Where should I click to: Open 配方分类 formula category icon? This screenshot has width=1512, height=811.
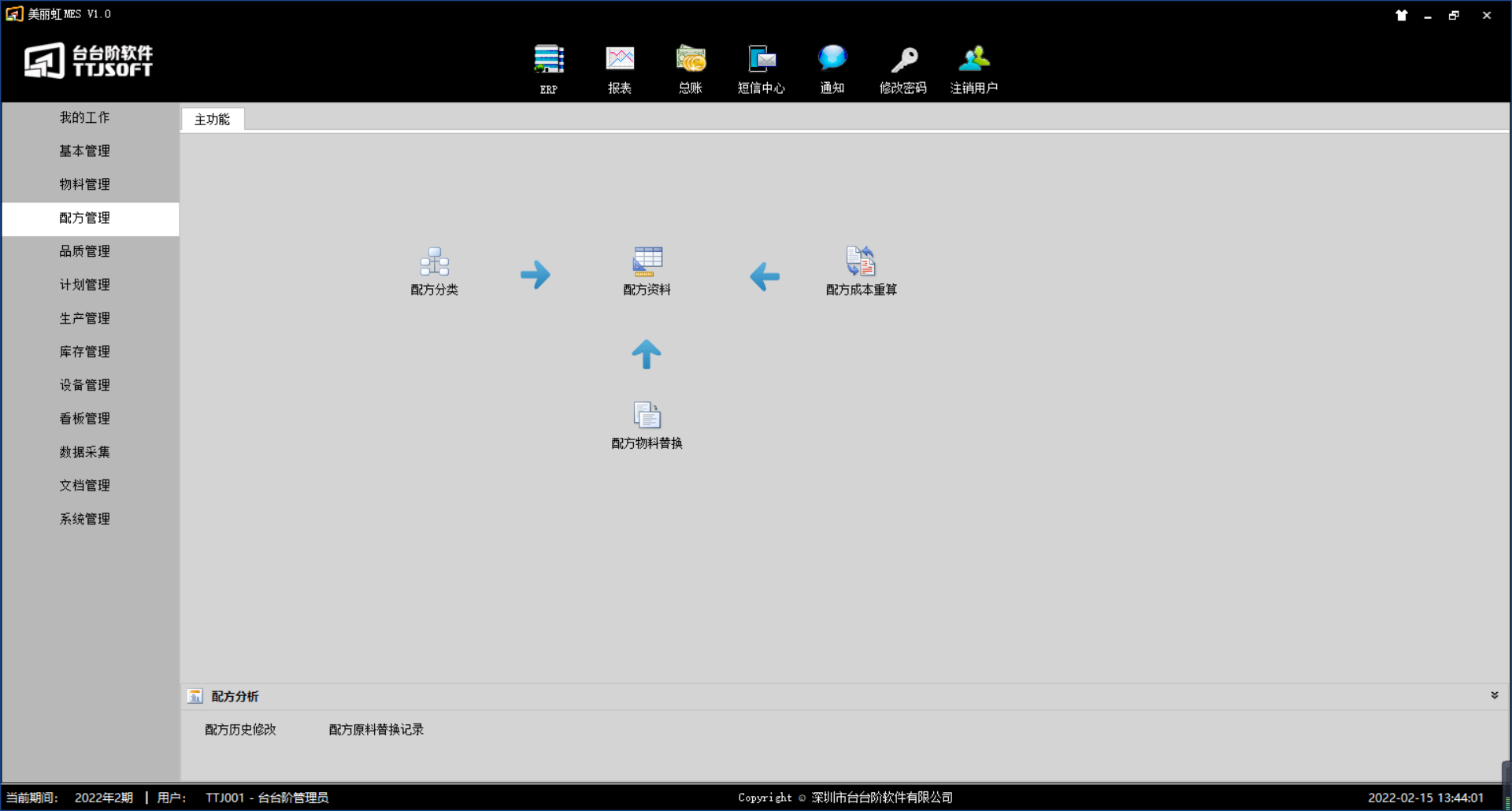[434, 263]
